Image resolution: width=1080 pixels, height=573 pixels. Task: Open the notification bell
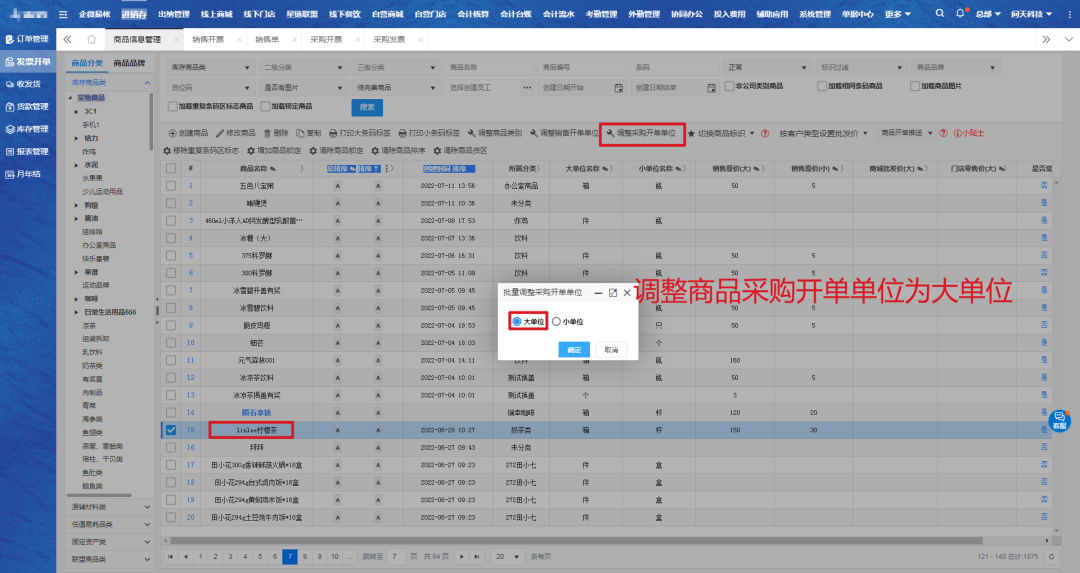[x=960, y=14]
